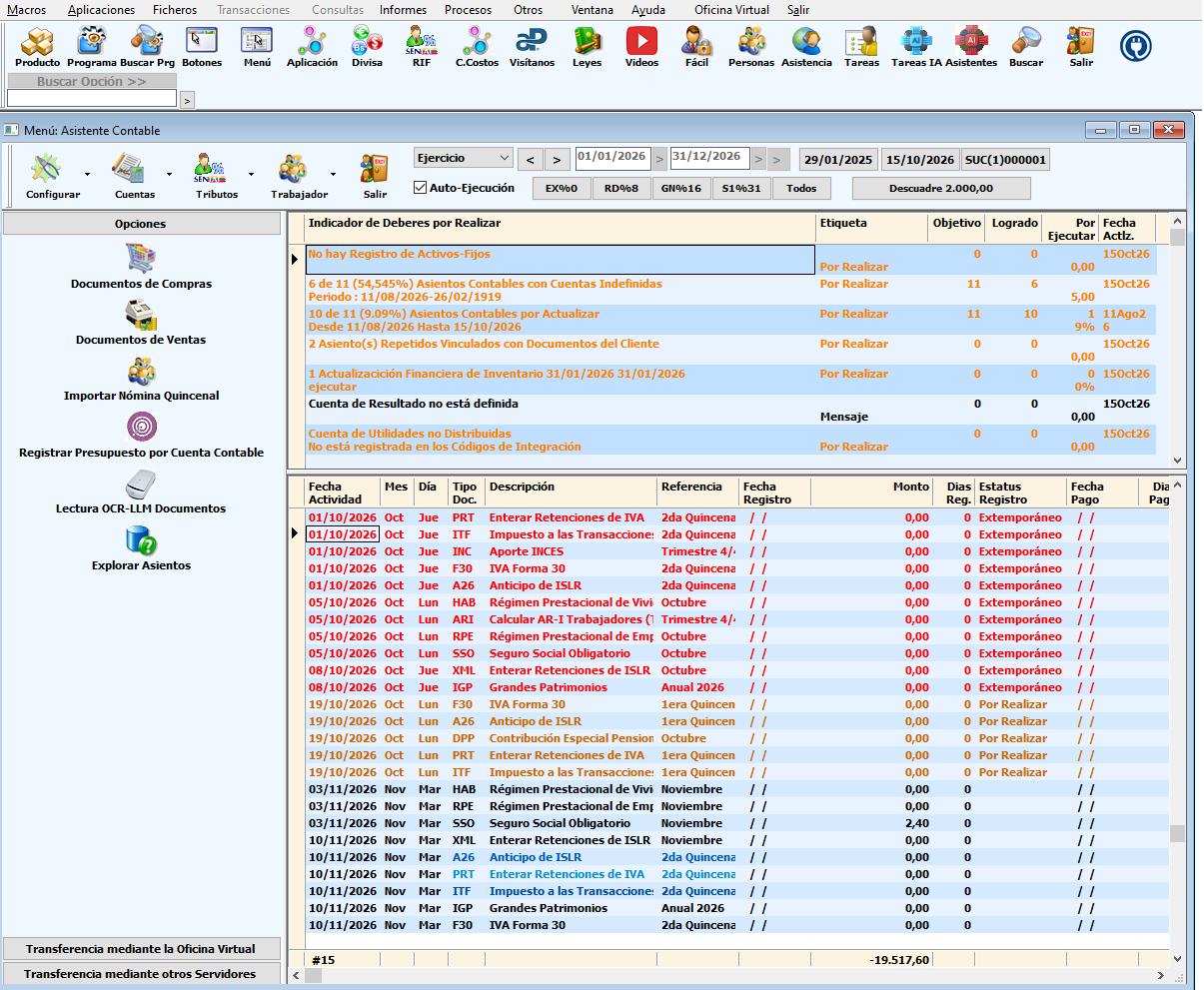Open C.Costos cost centers icon
This screenshot has width=1204, height=990.
pyautogui.click(x=477, y=47)
